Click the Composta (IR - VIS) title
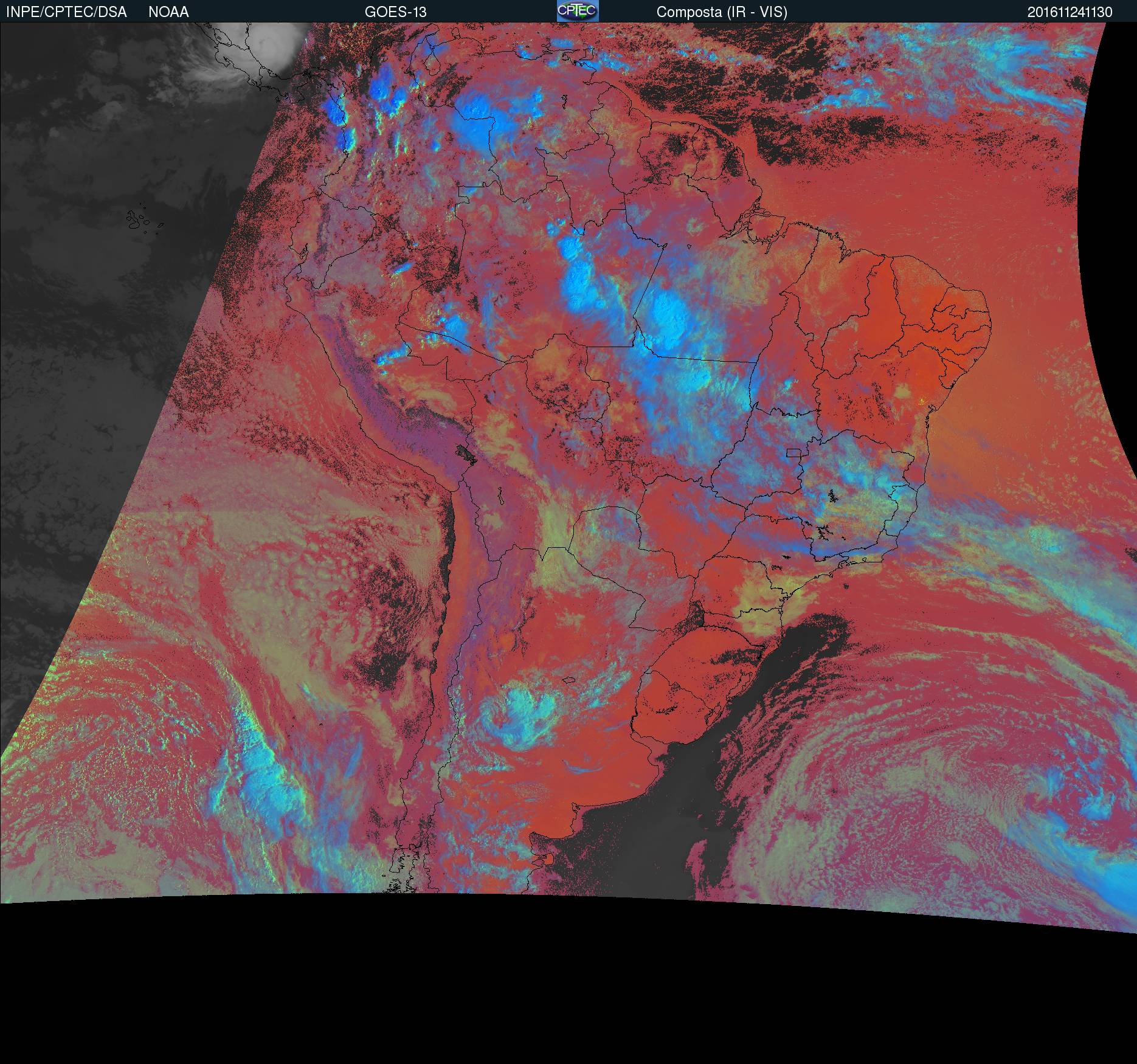The width and height of the screenshot is (1137, 1064). pyautogui.click(x=722, y=12)
